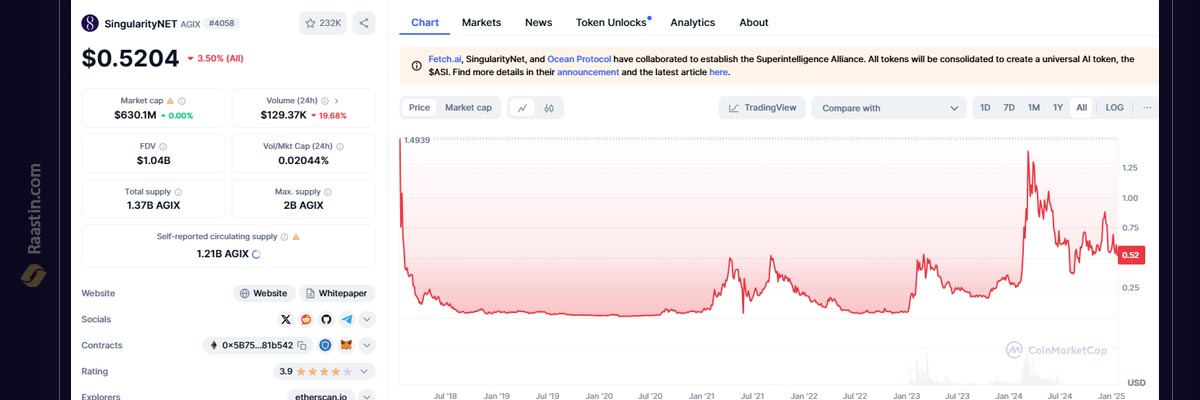Add token to MetaMask fox icon

346,345
